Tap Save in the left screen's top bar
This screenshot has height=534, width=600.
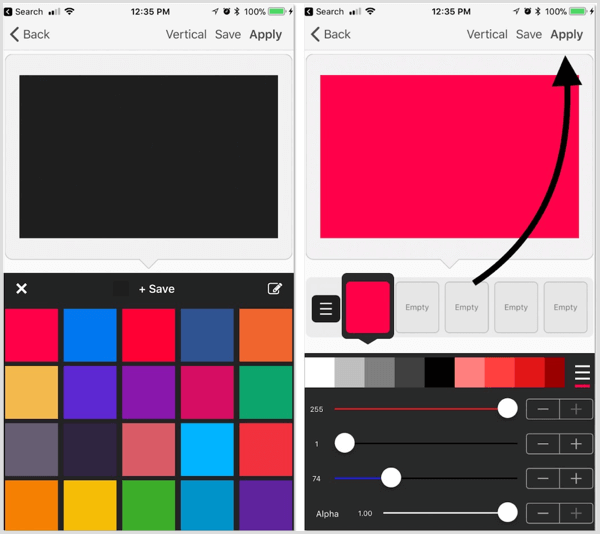pyautogui.click(x=228, y=34)
